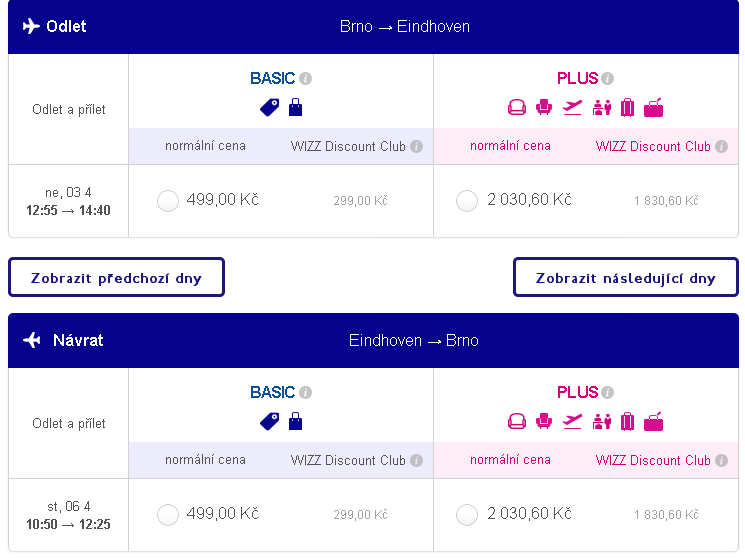The height and width of the screenshot is (559, 745).
Task: Click info icon next to PLUS in Návrat section
Action: coord(607,392)
